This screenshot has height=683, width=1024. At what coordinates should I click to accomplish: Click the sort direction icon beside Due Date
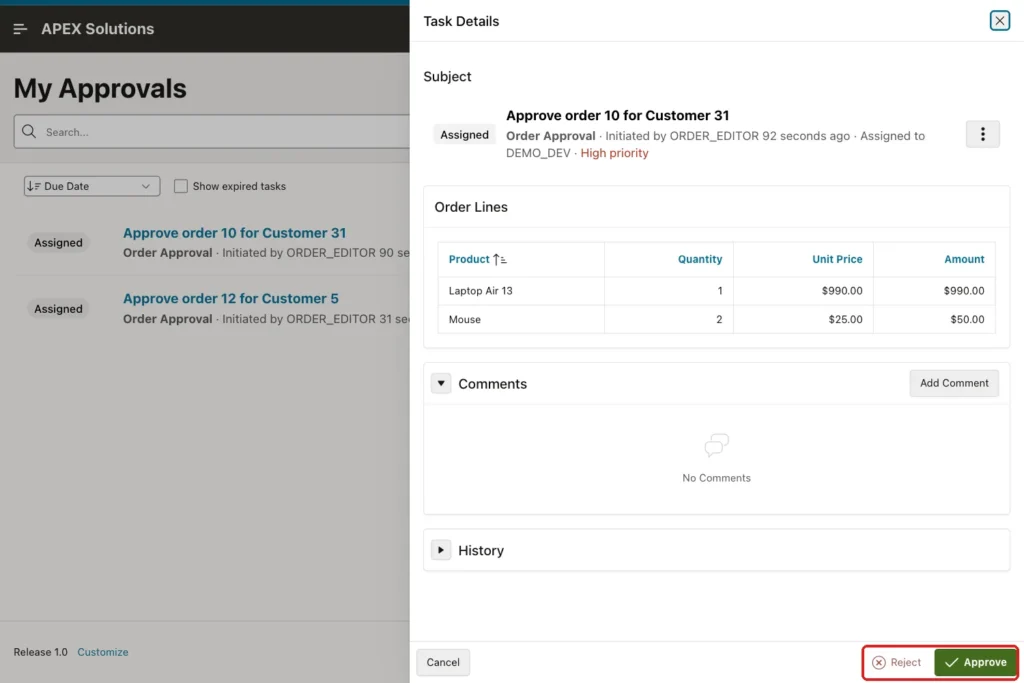(34, 186)
